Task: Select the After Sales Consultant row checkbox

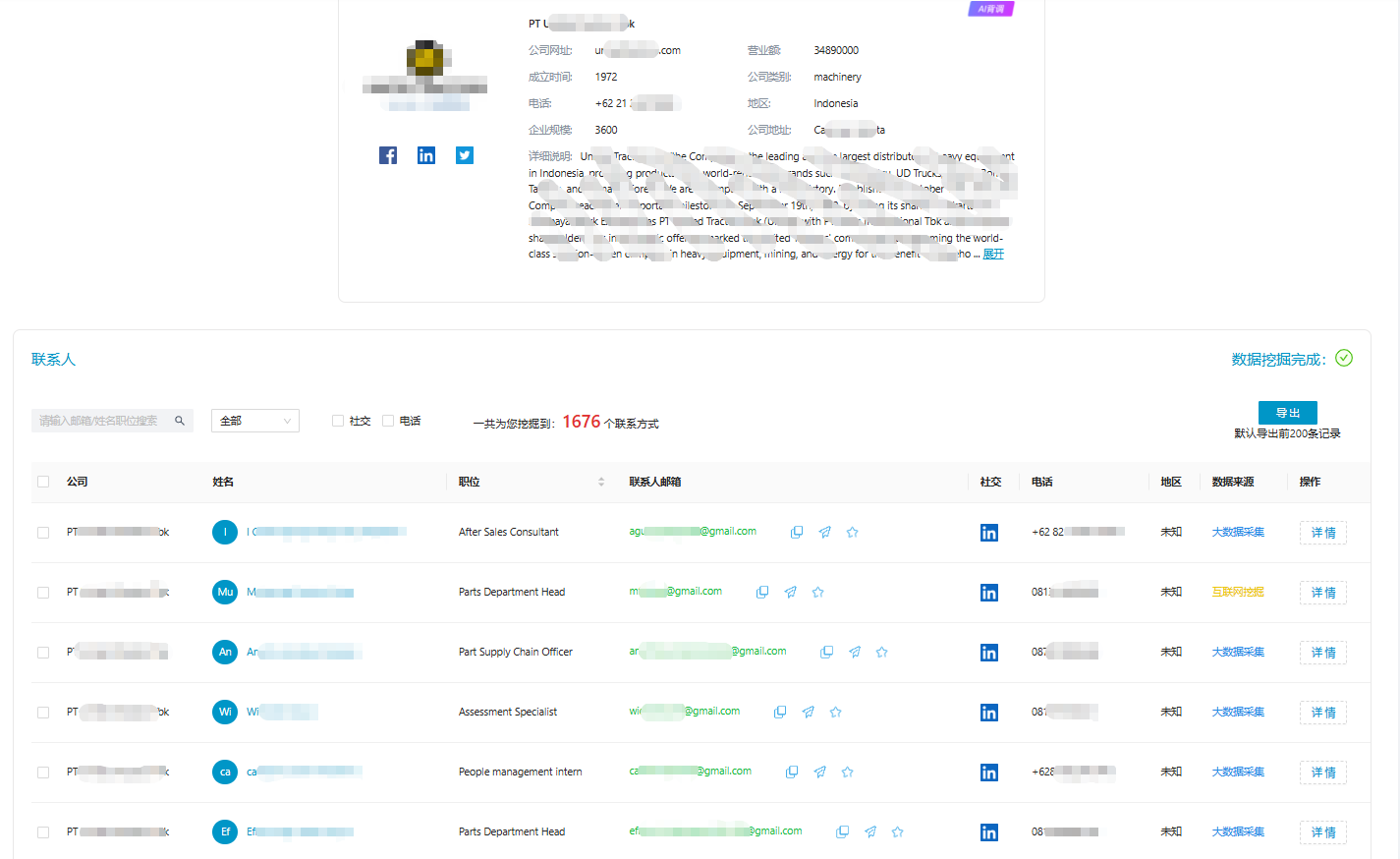Action: (43, 533)
